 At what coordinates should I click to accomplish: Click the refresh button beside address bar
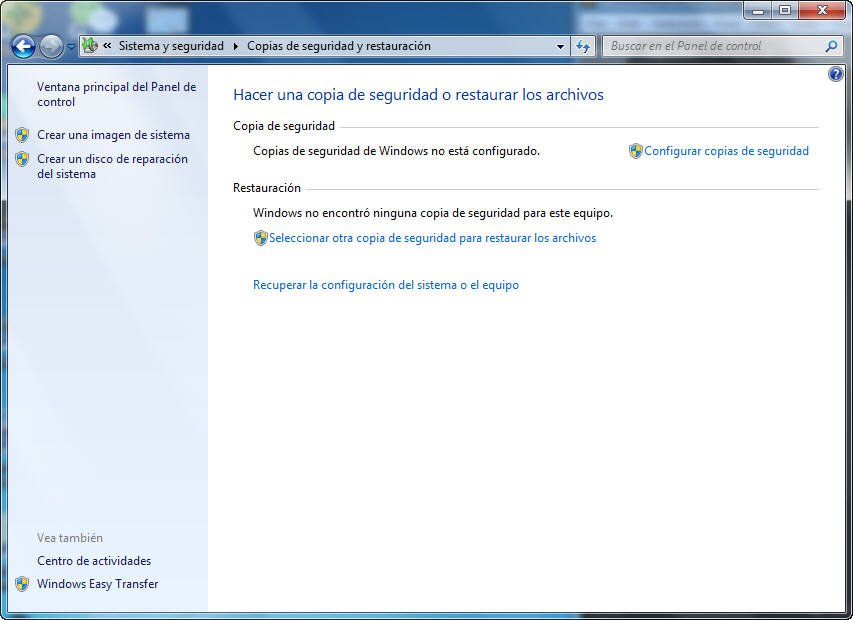click(x=583, y=46)
